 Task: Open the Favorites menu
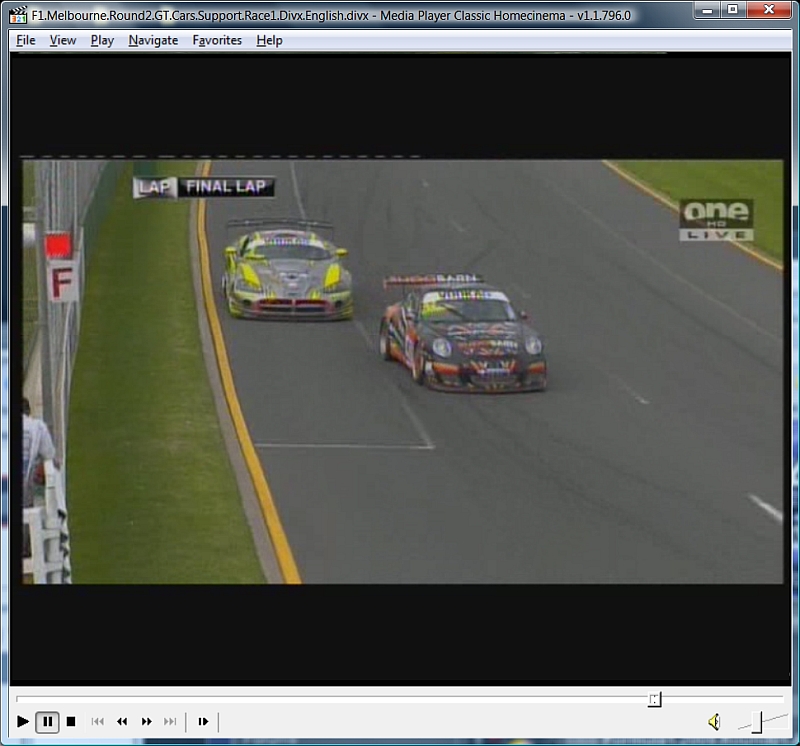click(217, 40)
